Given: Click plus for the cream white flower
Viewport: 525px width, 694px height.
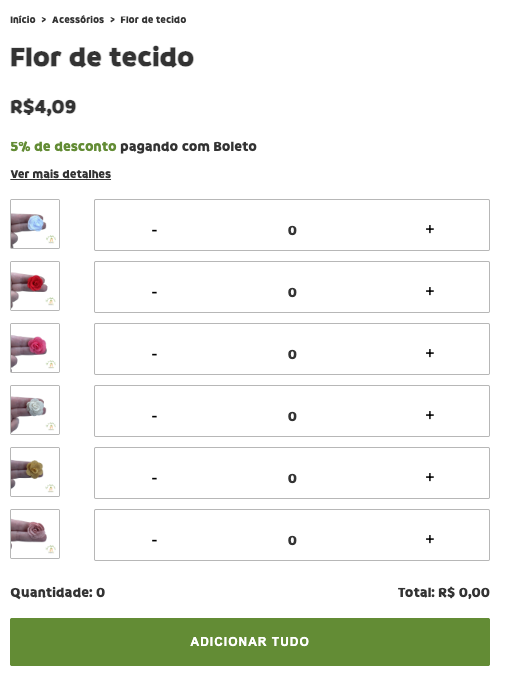Looking at the screenshot, I should coord(429,415).
